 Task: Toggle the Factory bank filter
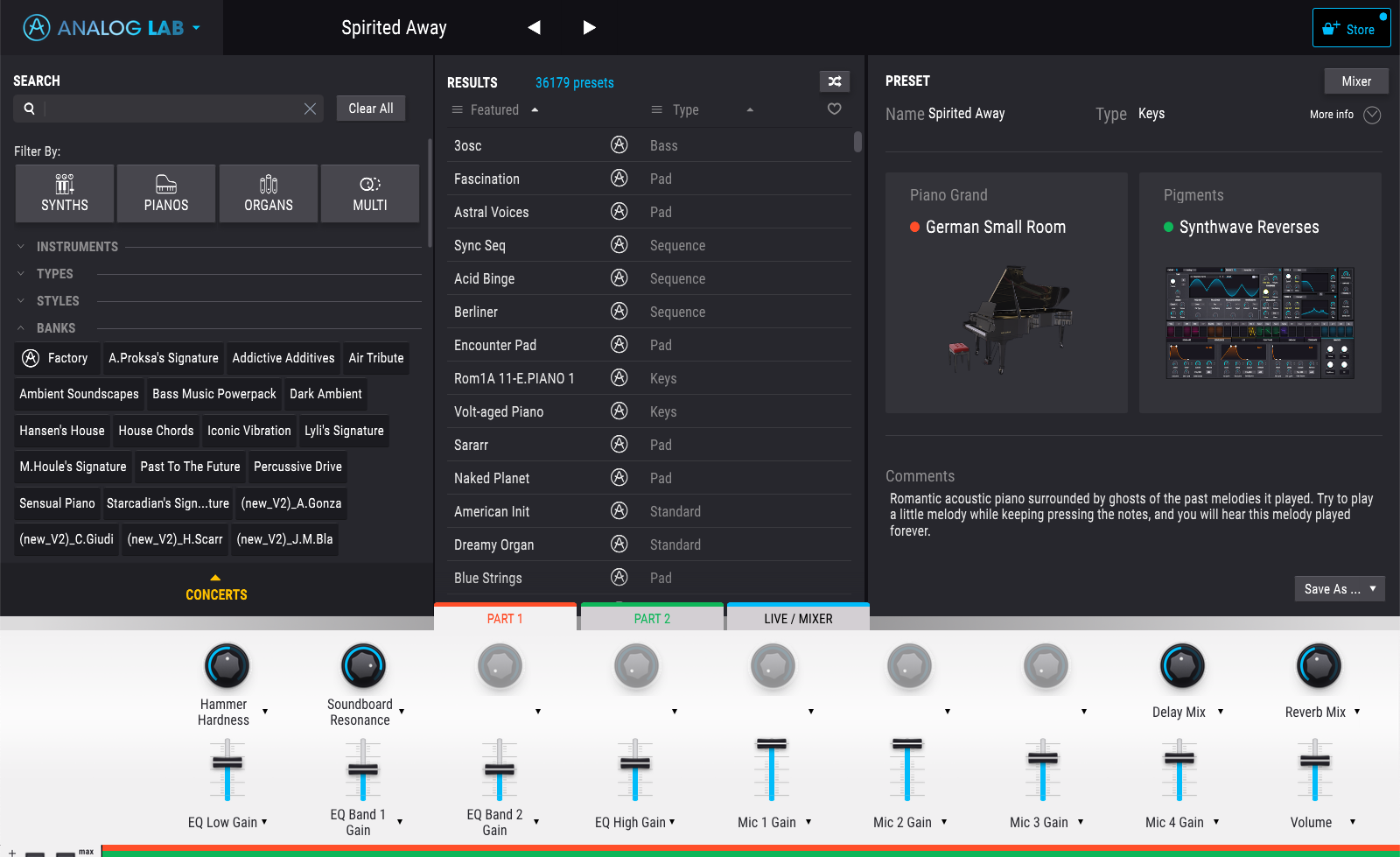[x=57, y=358]
